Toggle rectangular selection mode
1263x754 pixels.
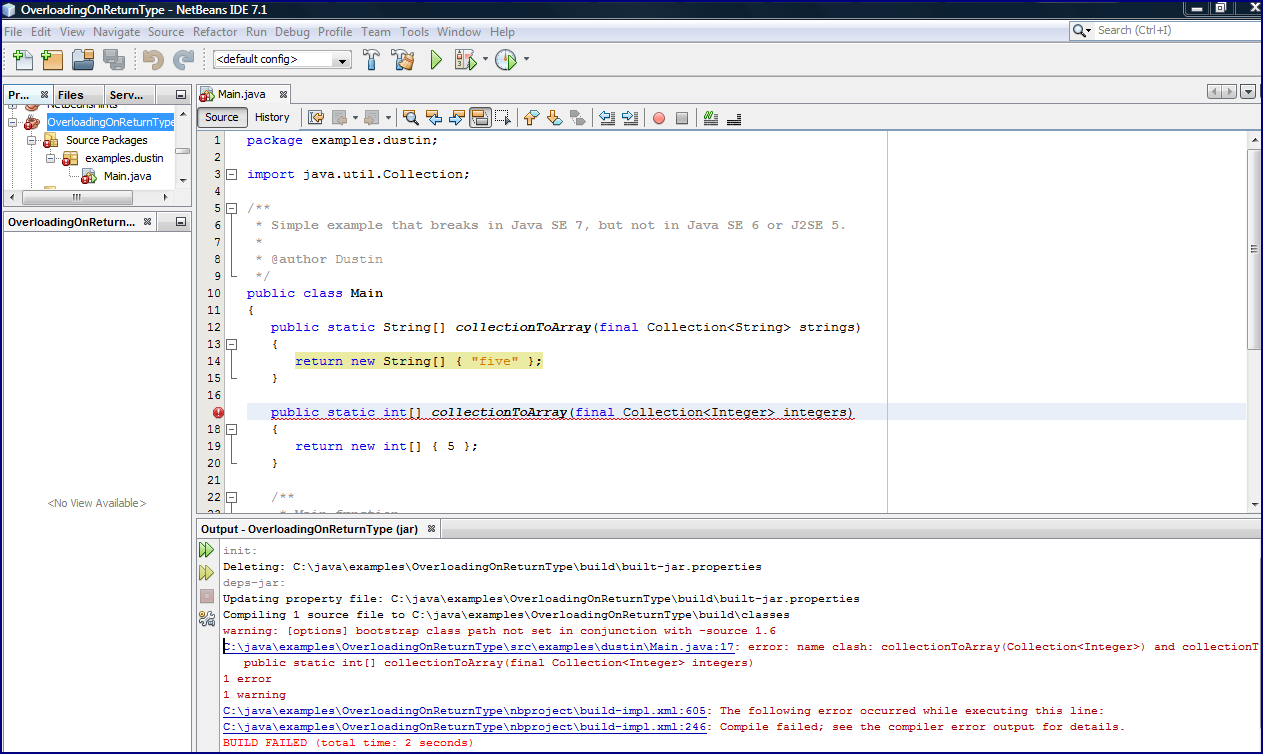(502, 118)
